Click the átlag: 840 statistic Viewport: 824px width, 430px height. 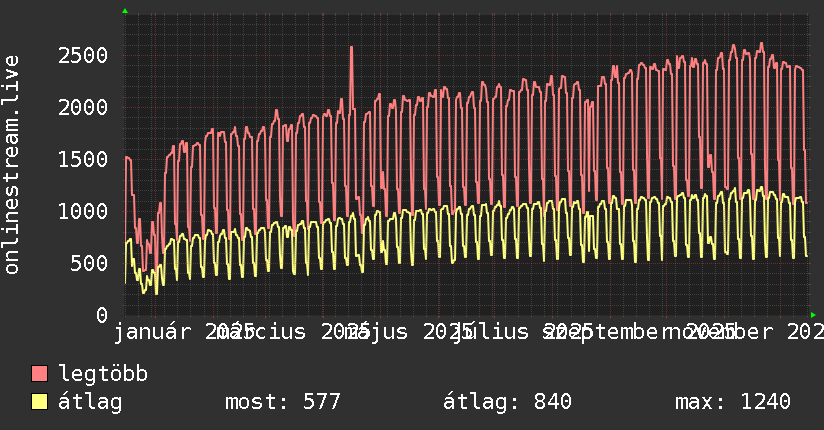pyautogui.click(x=507, y=402)
